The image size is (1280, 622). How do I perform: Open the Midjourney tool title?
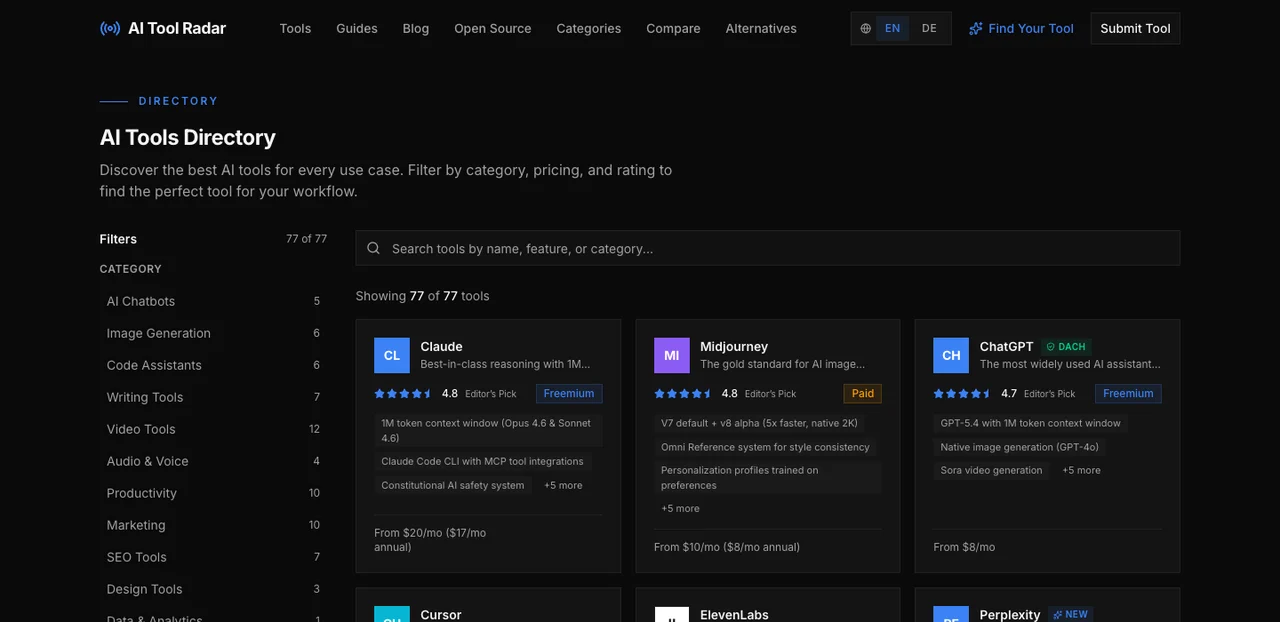point(734,346)
